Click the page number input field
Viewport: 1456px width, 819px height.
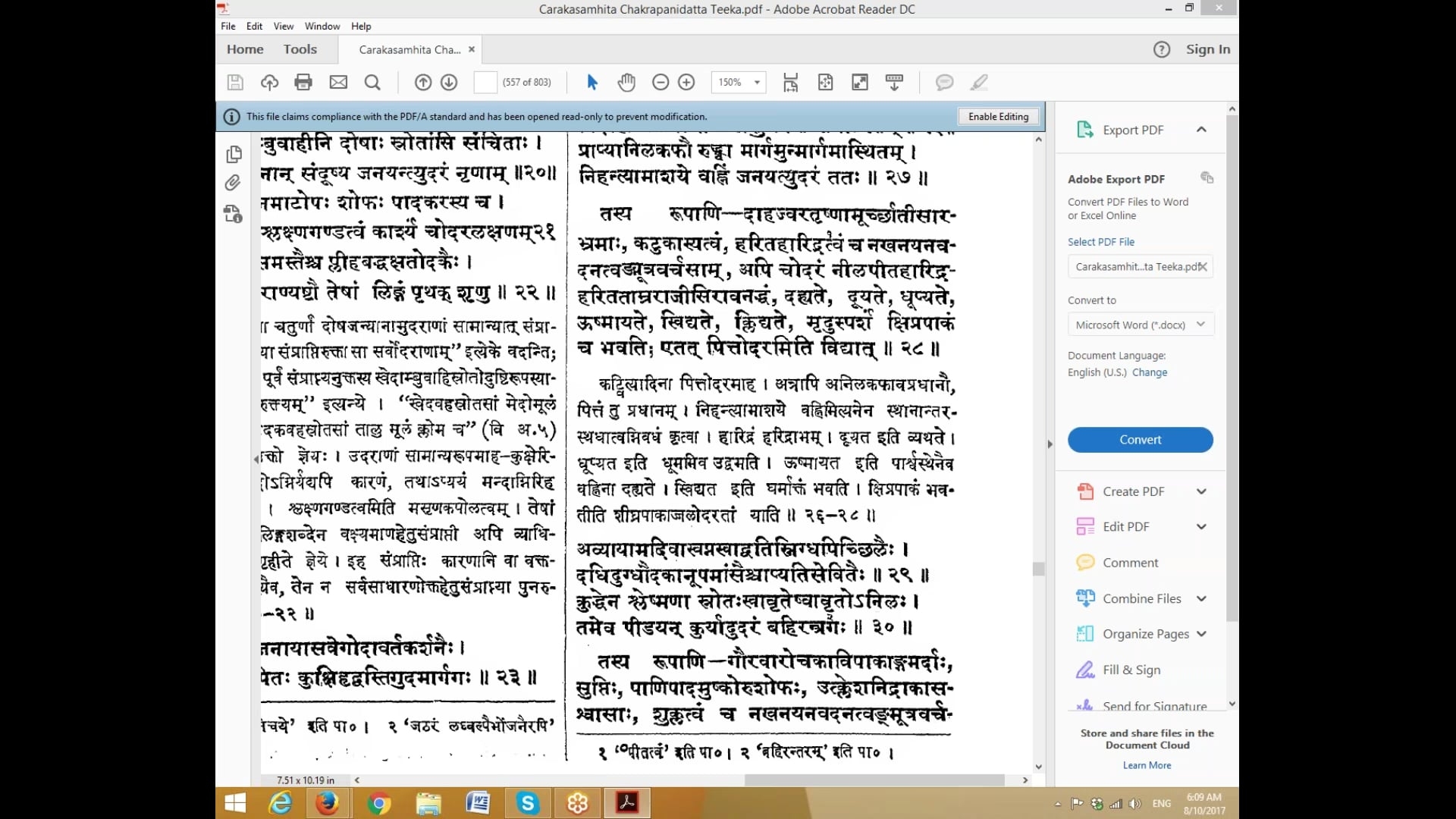click(x=485, y=82)
